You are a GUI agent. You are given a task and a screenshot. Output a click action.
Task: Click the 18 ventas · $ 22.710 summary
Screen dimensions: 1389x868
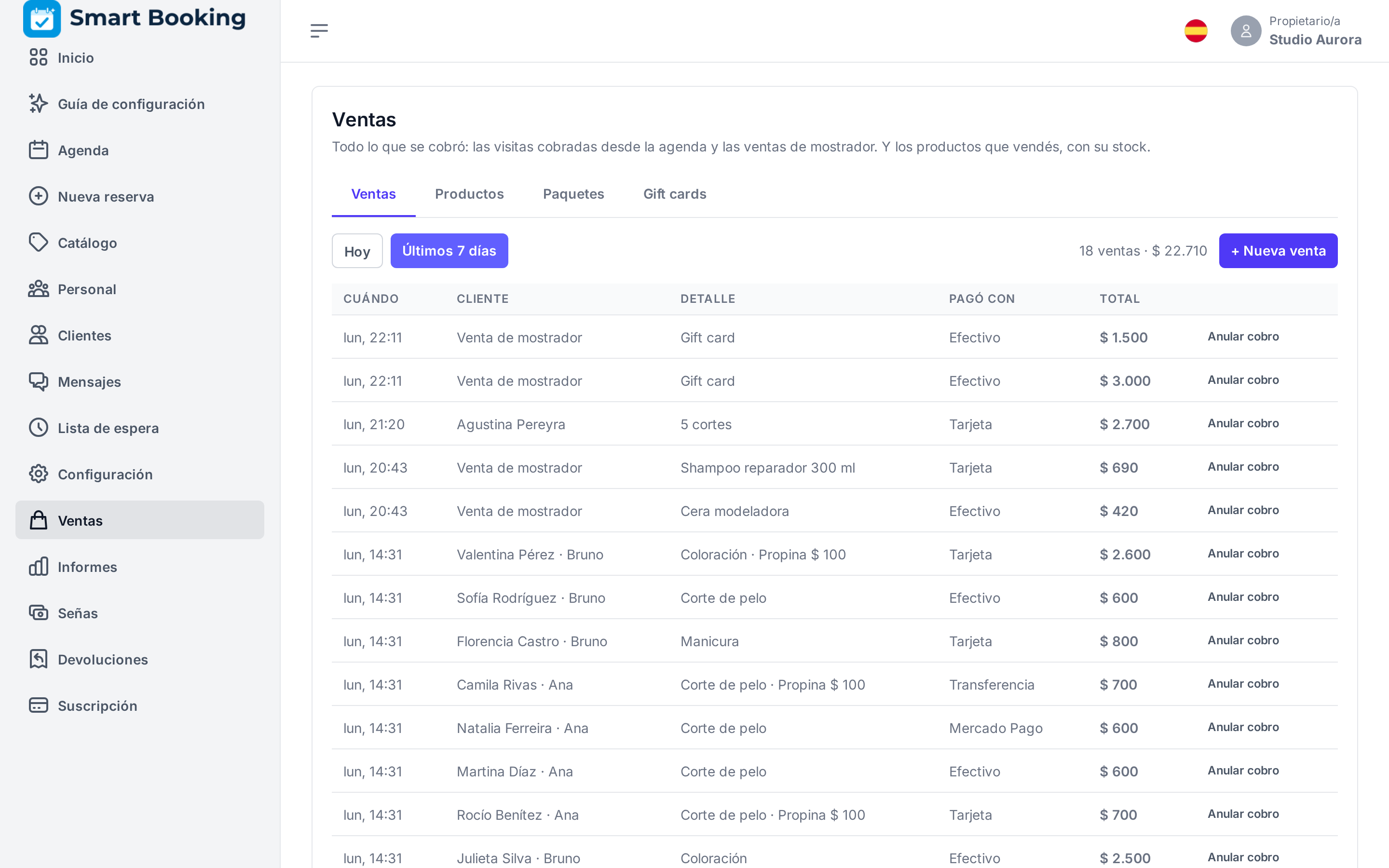point(1143,251)
